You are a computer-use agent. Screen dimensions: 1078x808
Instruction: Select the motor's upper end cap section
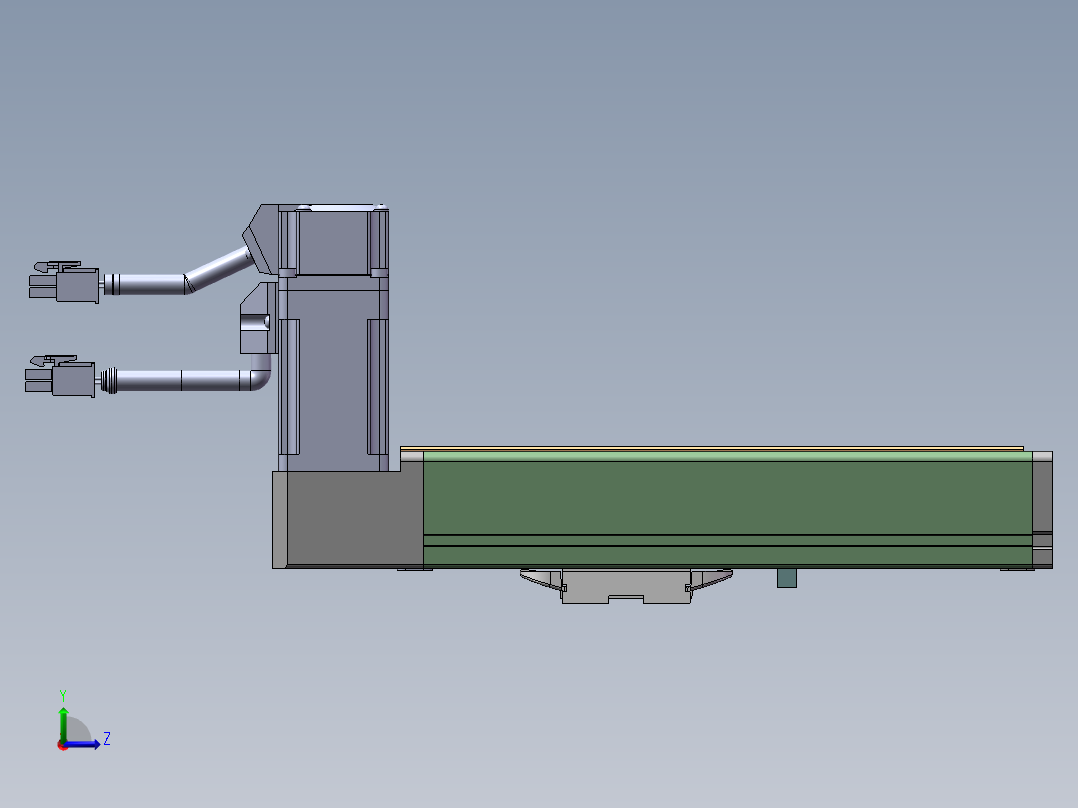[333, 242]
